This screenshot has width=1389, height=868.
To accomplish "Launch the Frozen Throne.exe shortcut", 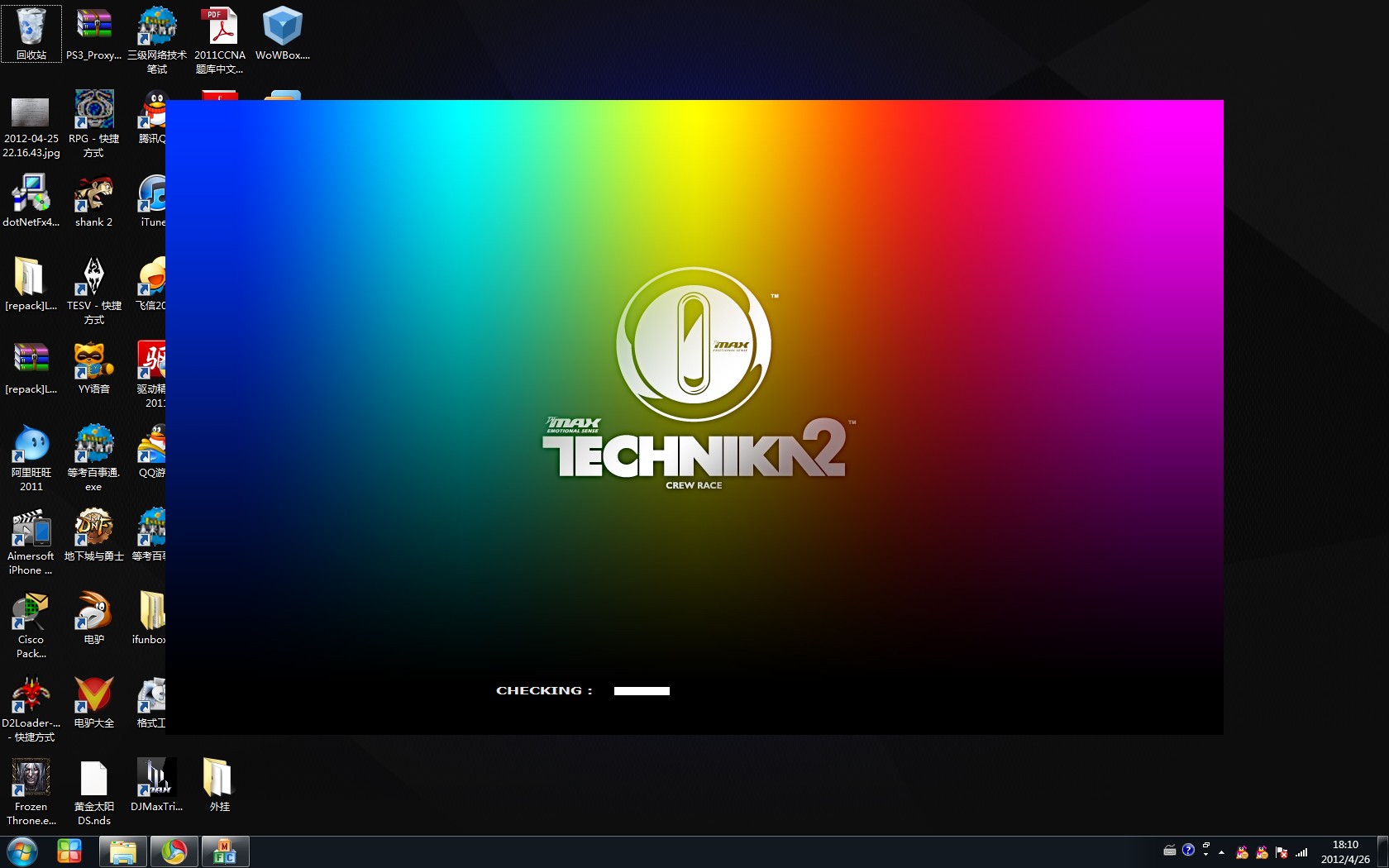I will [31, 792].
